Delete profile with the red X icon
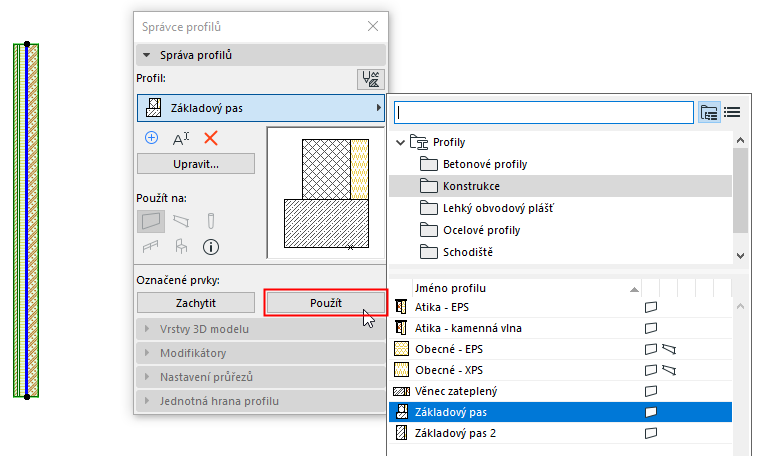The height and width of the screenshot is (456, 757). tap(211, 138)
